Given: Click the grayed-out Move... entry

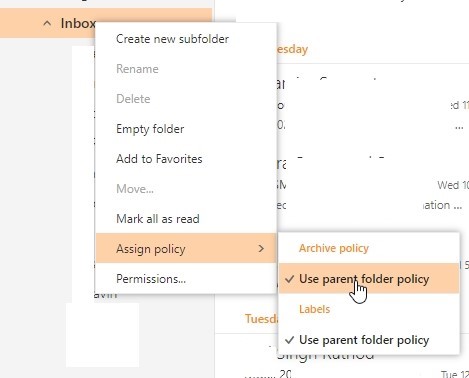Looking at the screenshot, I should point(135,189).
